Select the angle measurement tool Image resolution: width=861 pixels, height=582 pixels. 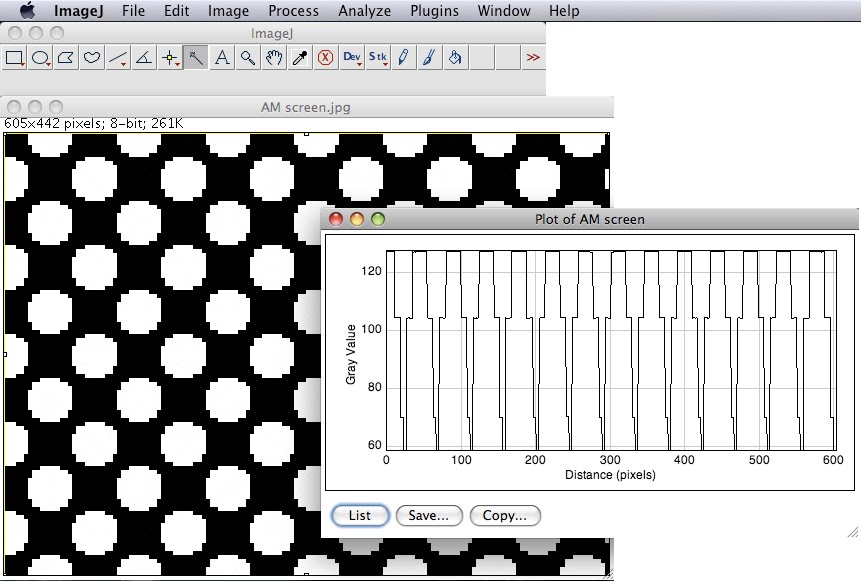pos(144,57)
